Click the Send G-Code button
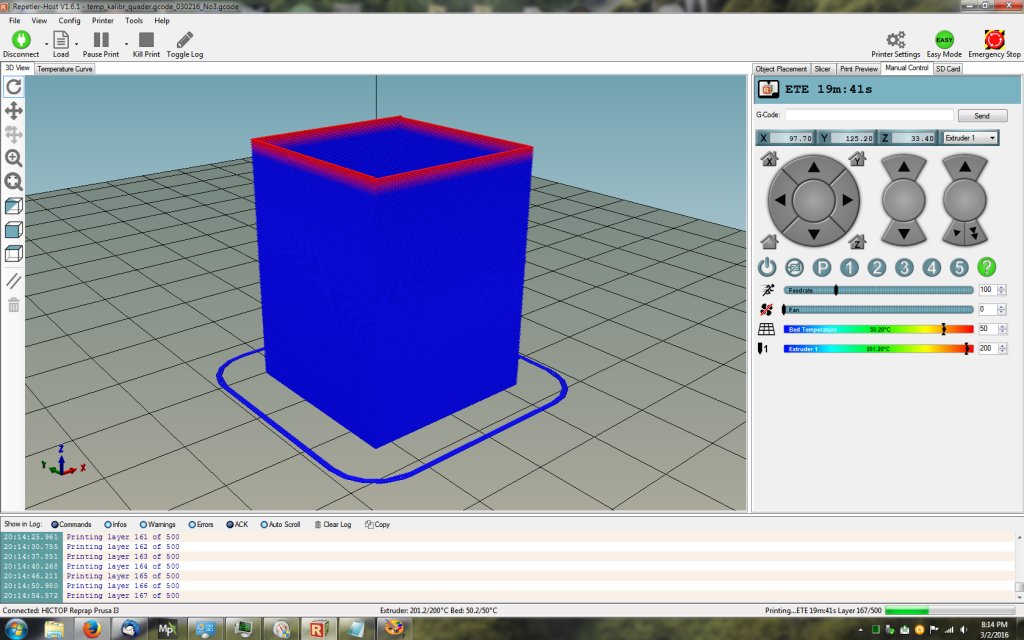 pyautogui.click(x=982, y=116)
